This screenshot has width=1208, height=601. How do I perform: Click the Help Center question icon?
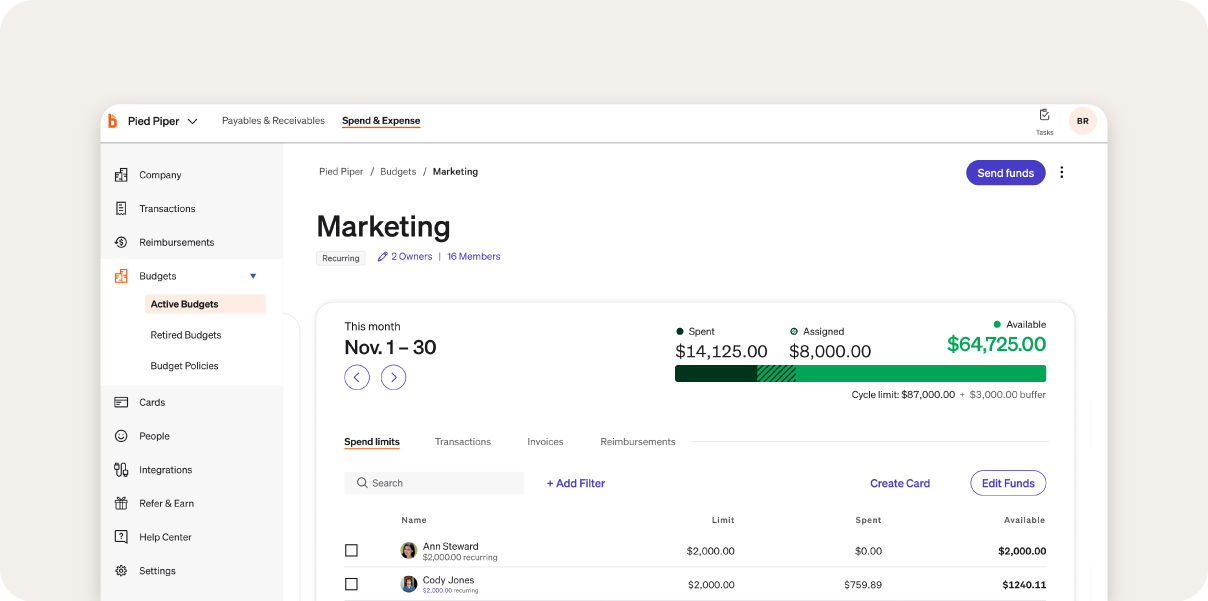121,537
